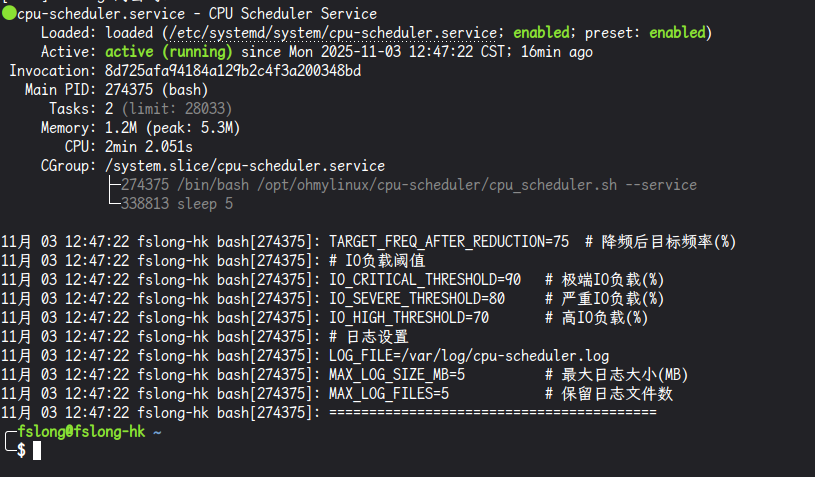Click MAX_LOG_FILES=5 log entry
This screenshot has height=477, width=815.
[x=389, y=393]
